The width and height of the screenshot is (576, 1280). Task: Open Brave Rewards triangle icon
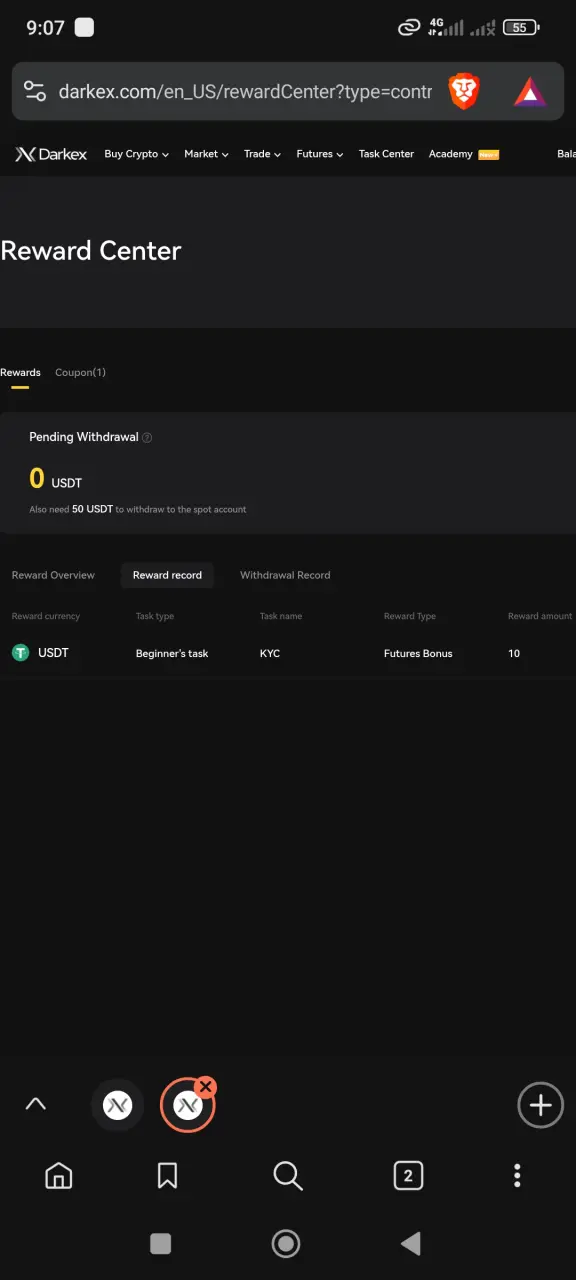(530, 93)
